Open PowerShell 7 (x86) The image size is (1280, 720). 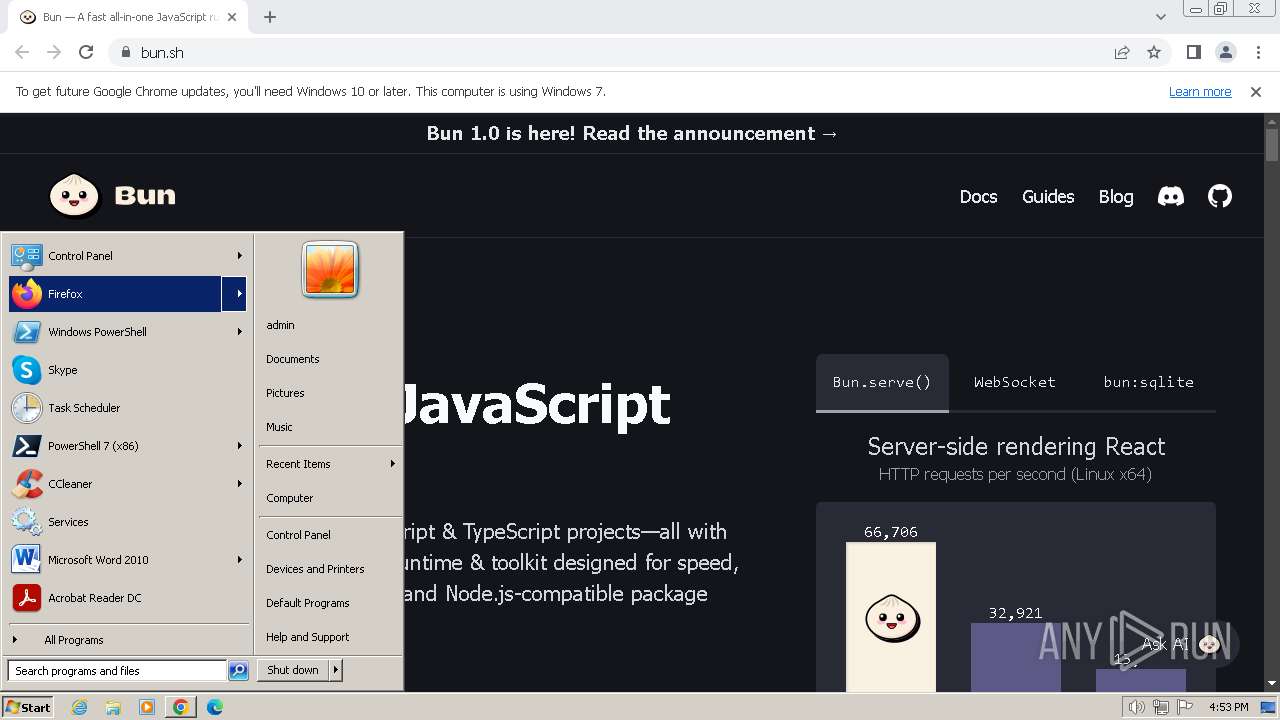pos(115,446)
